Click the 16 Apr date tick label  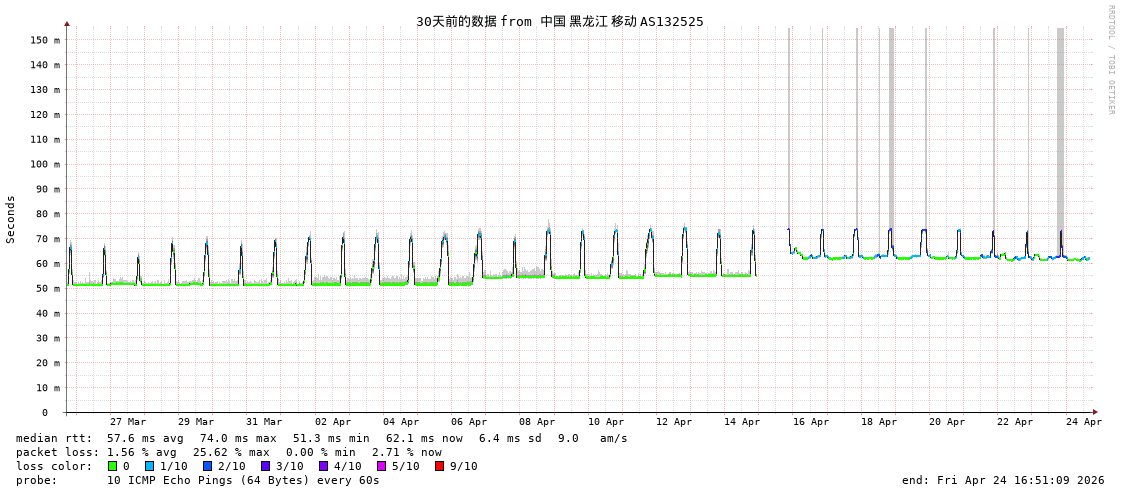tap(811, 422)
